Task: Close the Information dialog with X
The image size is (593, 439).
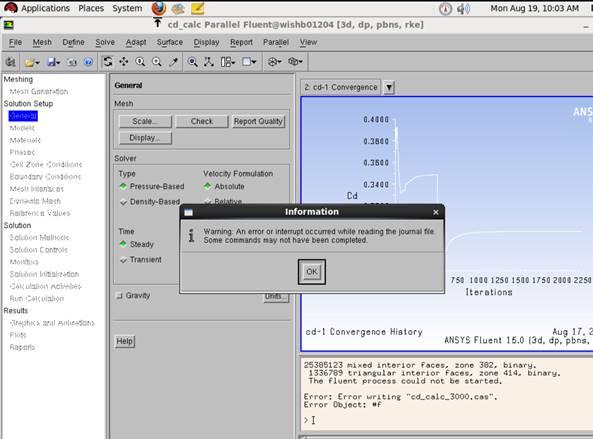Action: (x=436, y=212)
